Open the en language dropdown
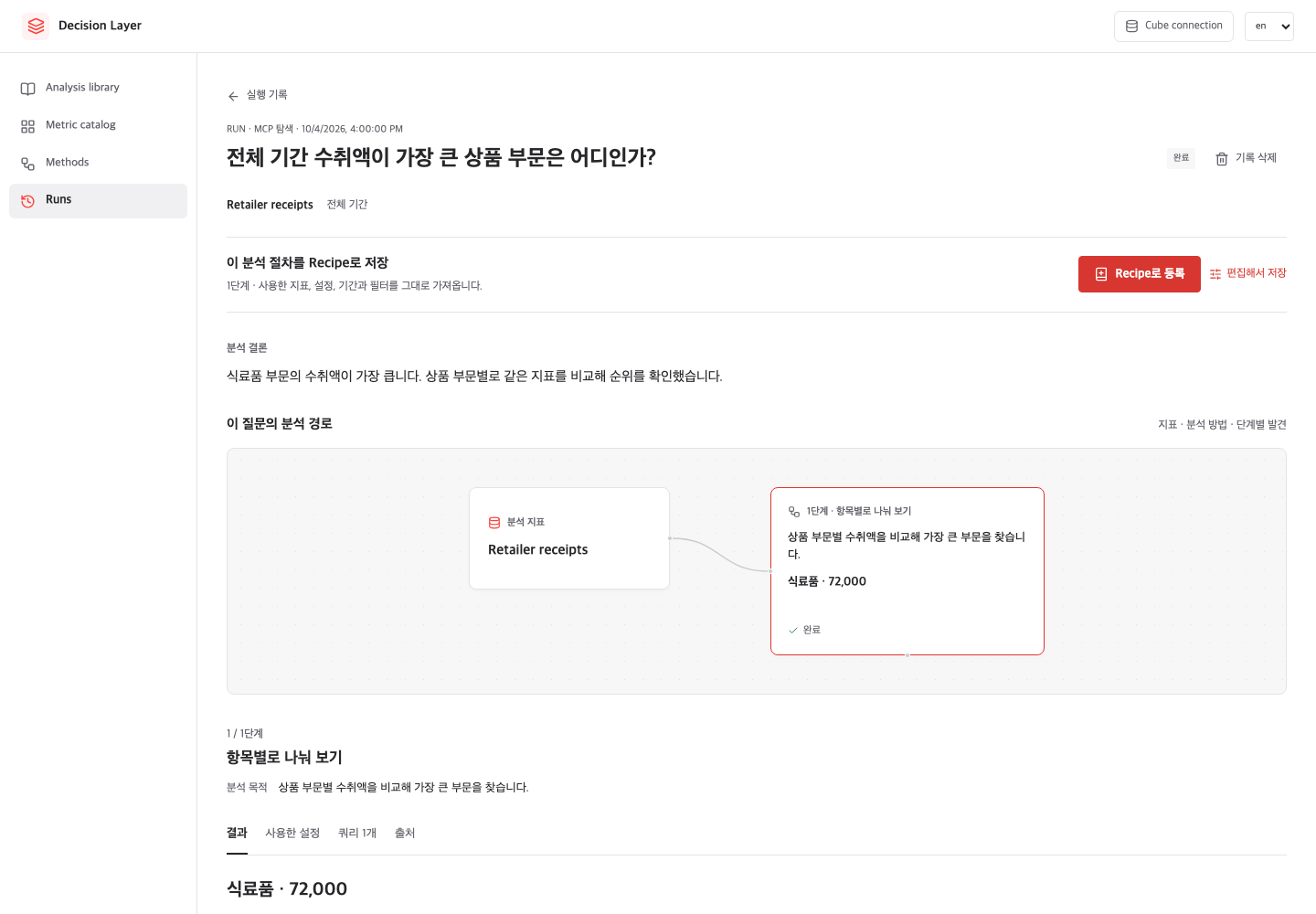Viewport: 1316px width, 914px height. pos(1269,27)
